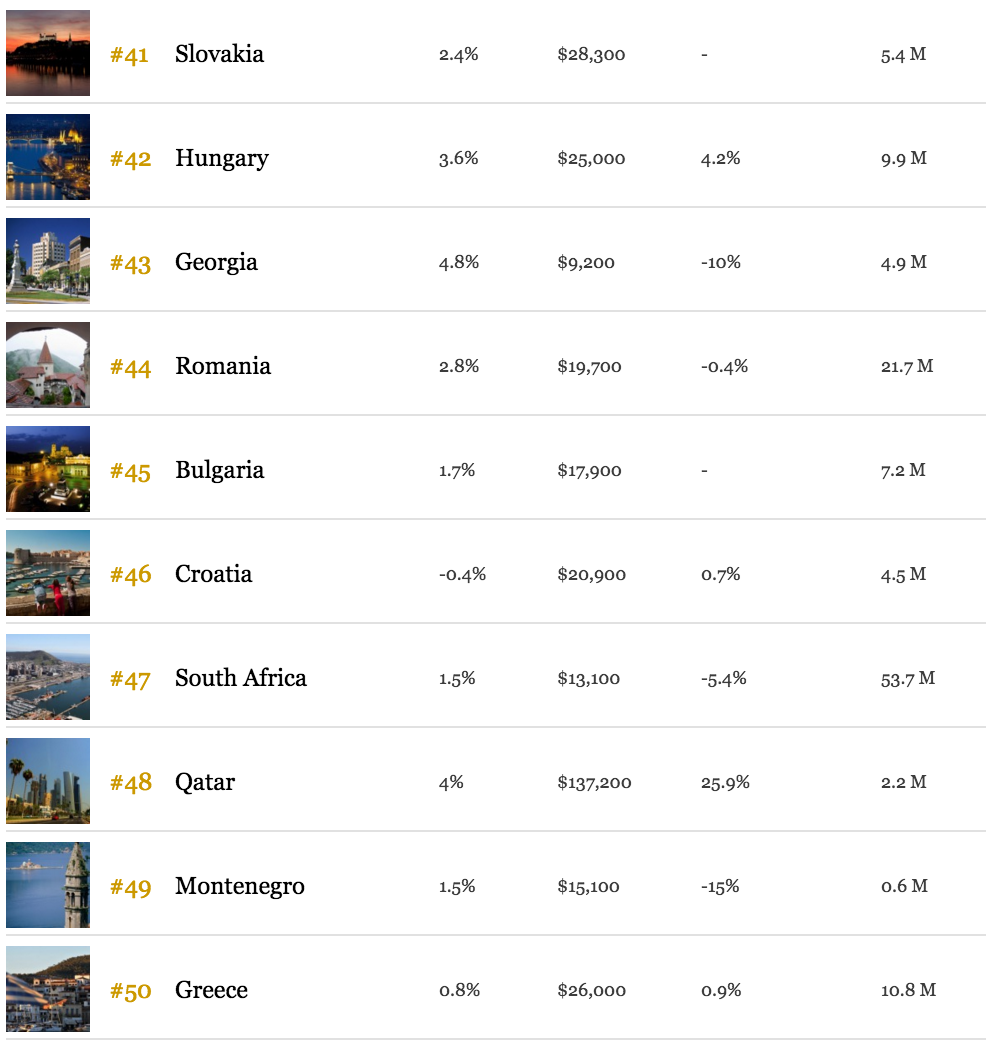Open the Hungary night river thumbnail

(x=48, y=157)
